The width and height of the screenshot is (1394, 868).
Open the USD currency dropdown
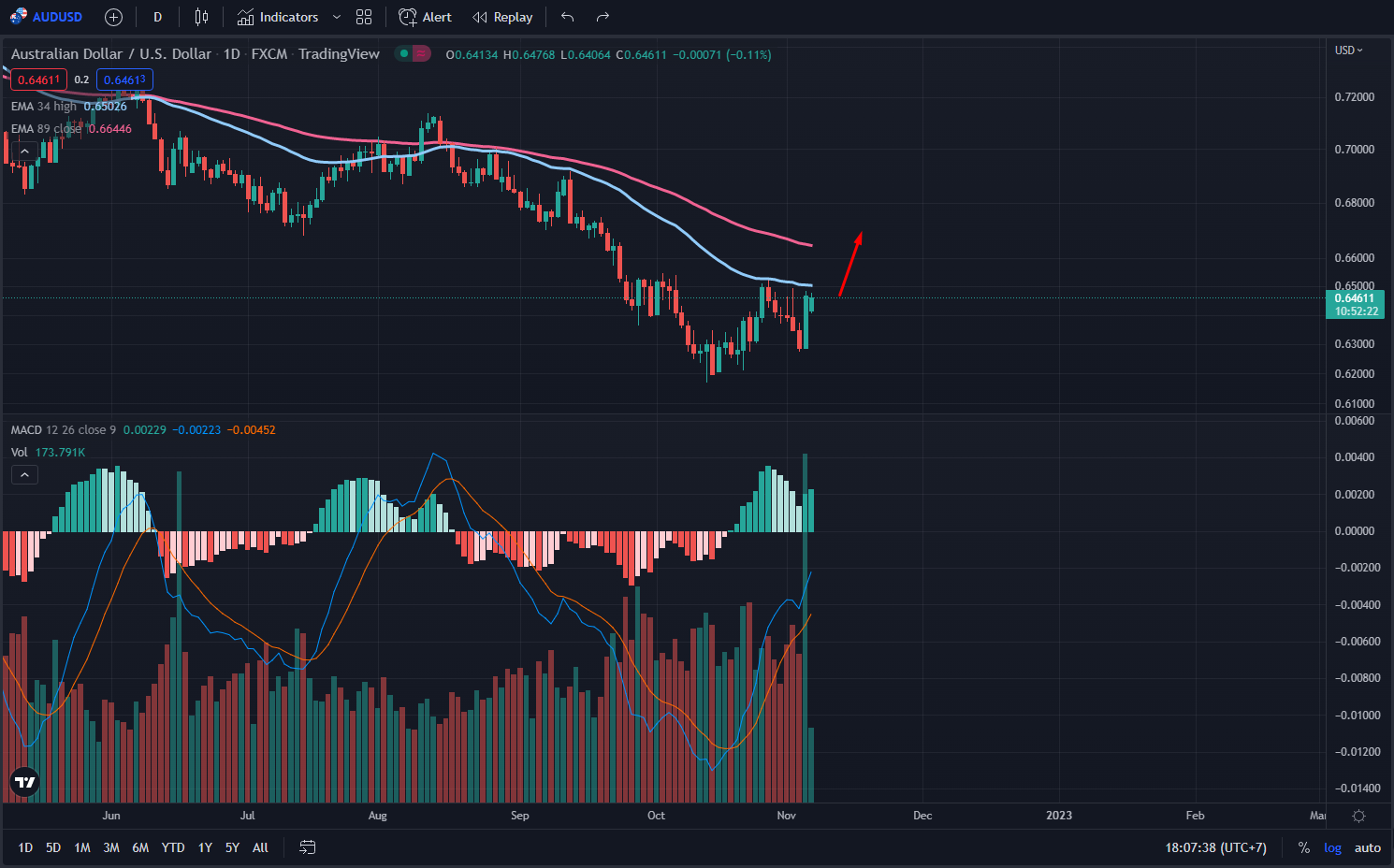[x=1348, y=51]
